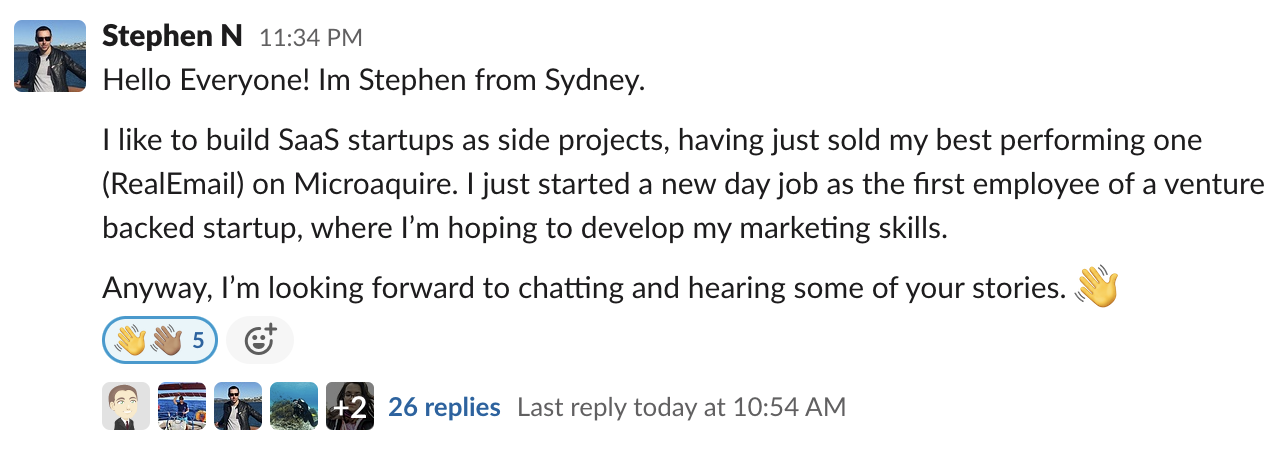The height and width of the screenshot is (450, 1284).
Task: Click the yellow wave emoji in reaction pill
Action: point(130,341)
